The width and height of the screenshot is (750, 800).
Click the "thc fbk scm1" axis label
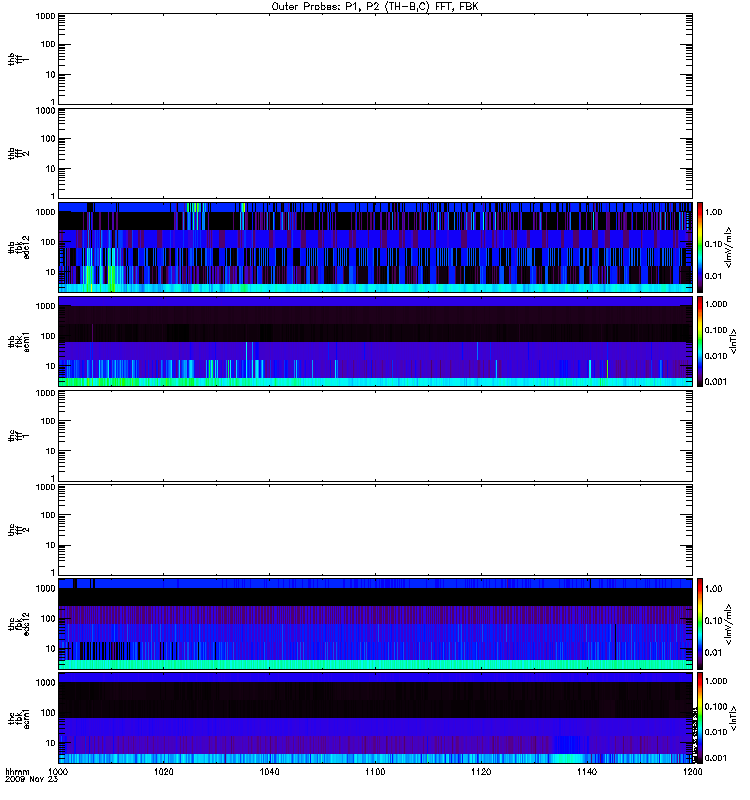click(x=18, y=718)
